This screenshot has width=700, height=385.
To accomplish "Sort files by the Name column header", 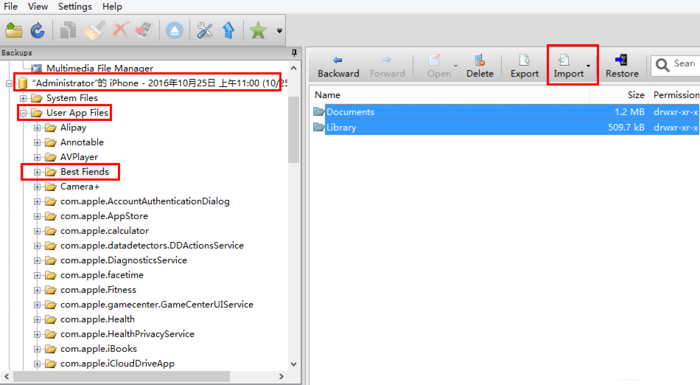I will pyautogui.click(x=327, y=95).
